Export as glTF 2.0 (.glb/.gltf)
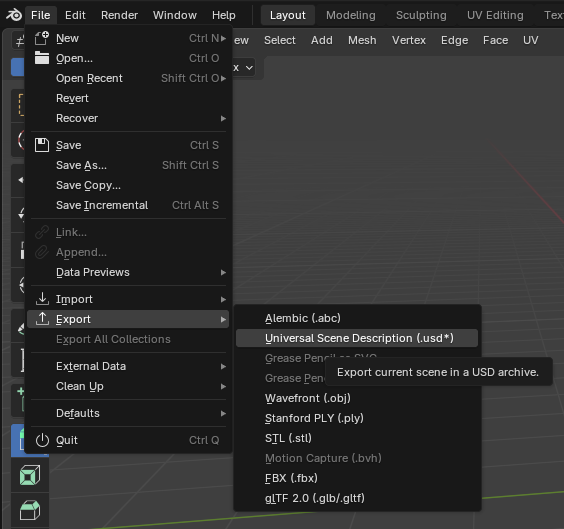564x529 pixels. [357, 498]
